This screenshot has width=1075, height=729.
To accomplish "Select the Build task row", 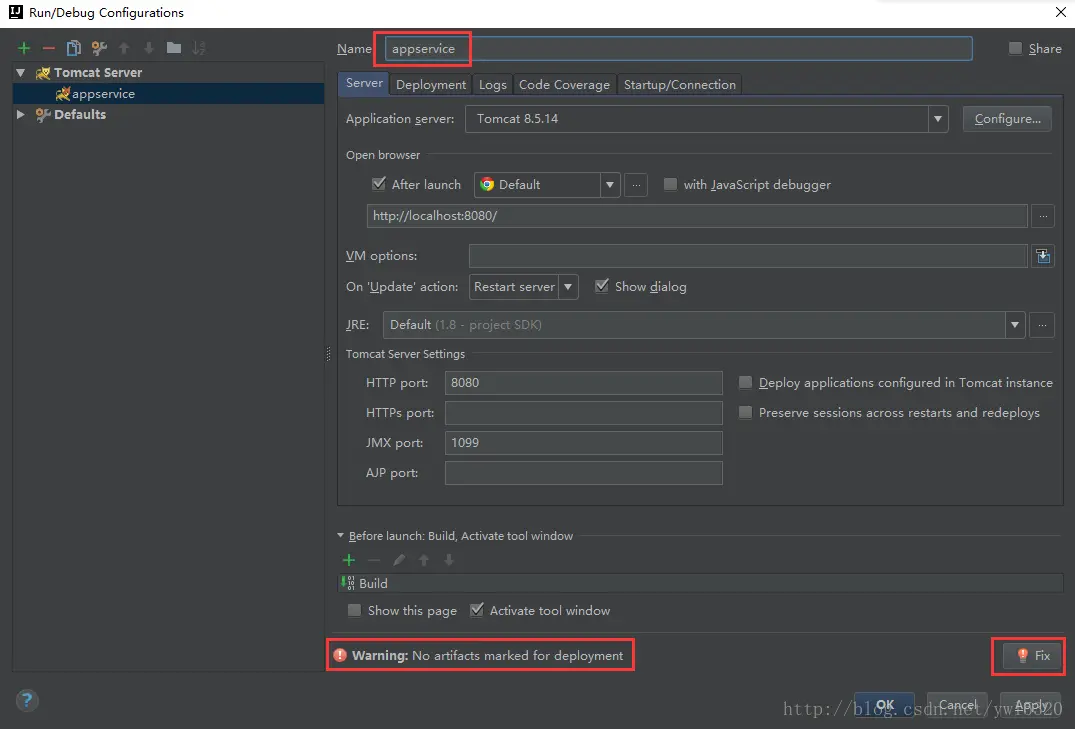I will click(701, 584).
